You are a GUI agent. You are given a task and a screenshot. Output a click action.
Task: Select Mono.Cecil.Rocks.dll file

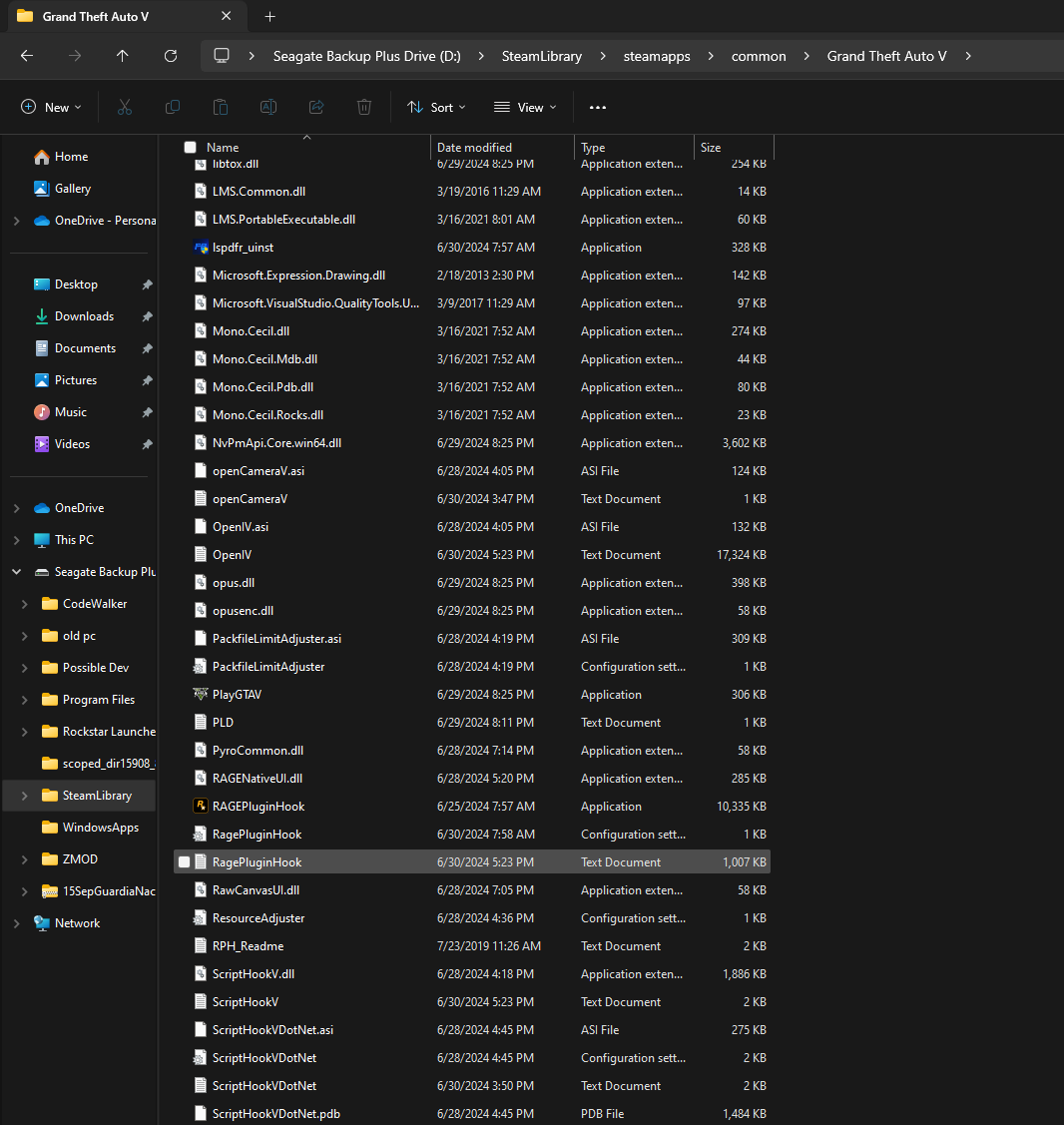[472, 415]
